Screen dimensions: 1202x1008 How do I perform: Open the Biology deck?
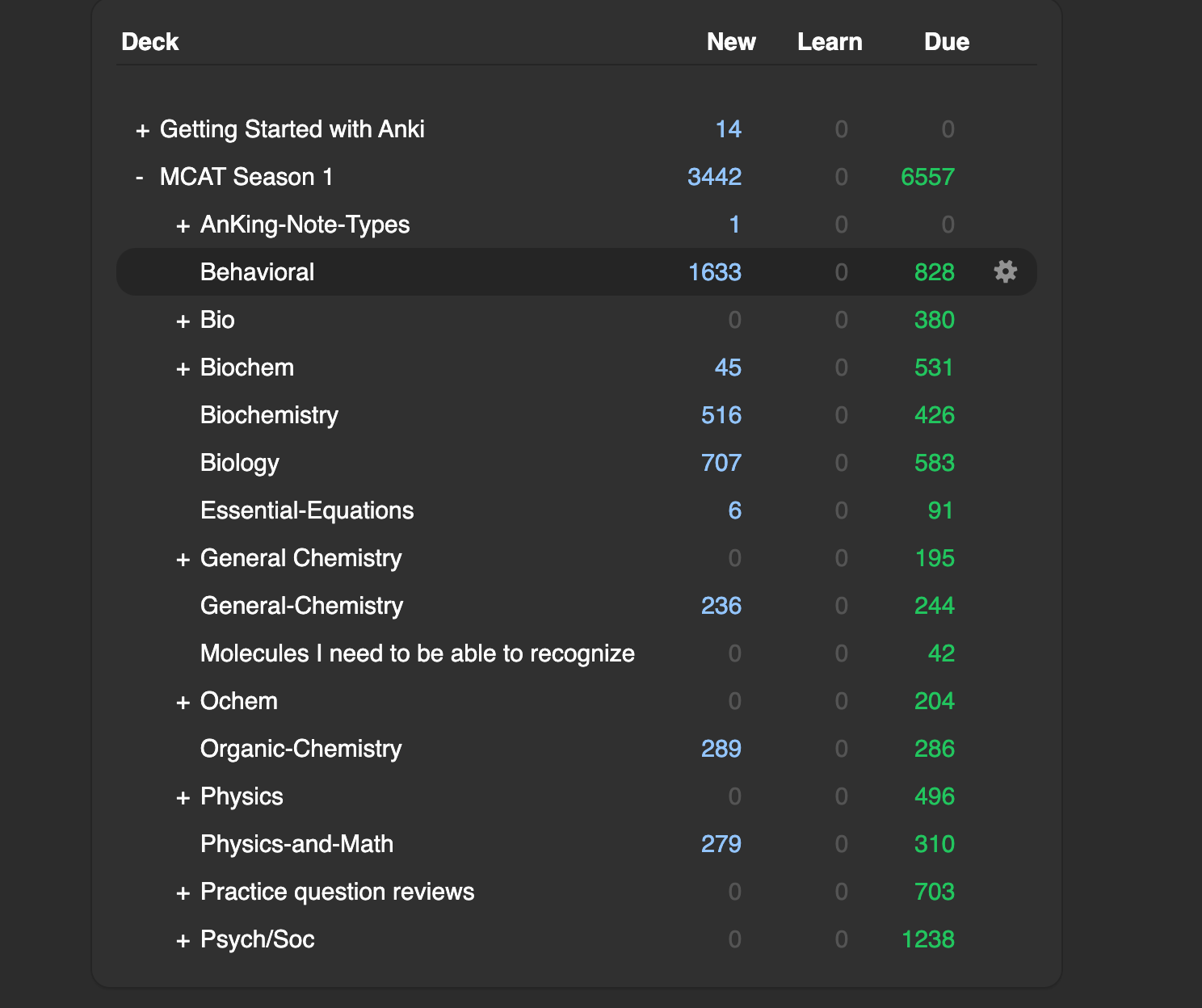239,463
